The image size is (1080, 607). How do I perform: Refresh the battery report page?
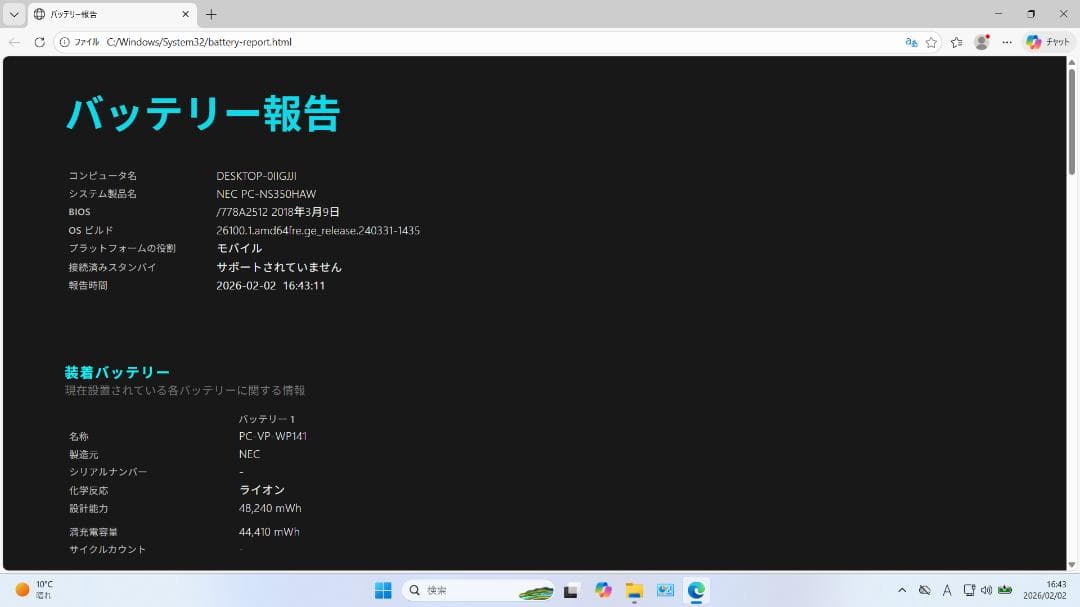[x=39, y=42]
